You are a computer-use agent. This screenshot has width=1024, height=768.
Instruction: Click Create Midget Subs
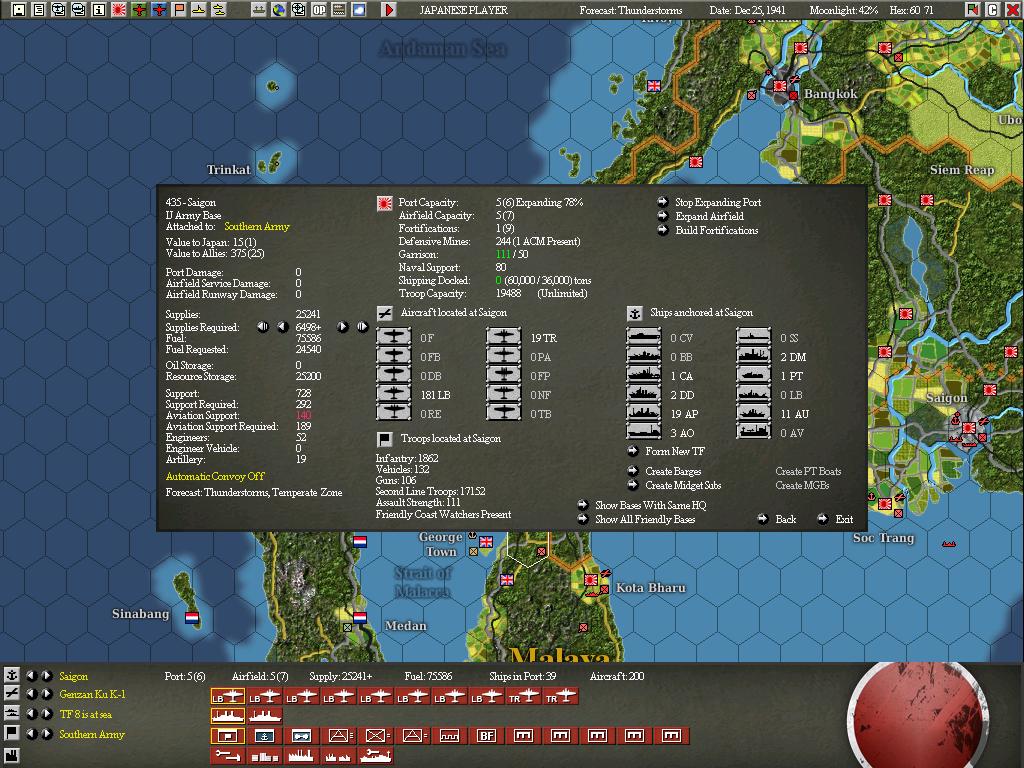(x=683, y=486)
